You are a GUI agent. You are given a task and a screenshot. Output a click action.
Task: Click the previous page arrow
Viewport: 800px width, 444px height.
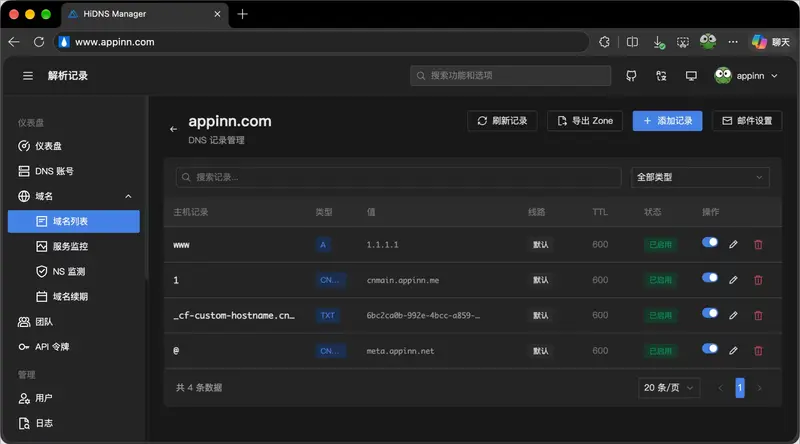pyautogui.click(x=720, y=388)
